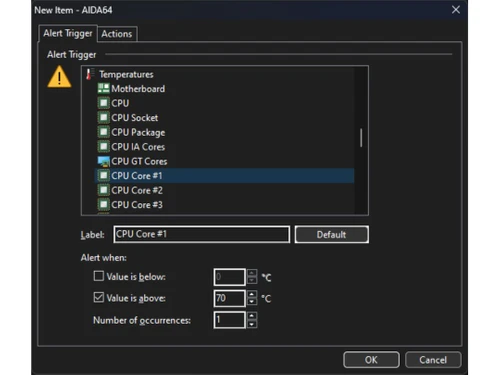Click the Value is below down spinner
The width and height of the screenshot is (500, 375).
coord(252,281)
